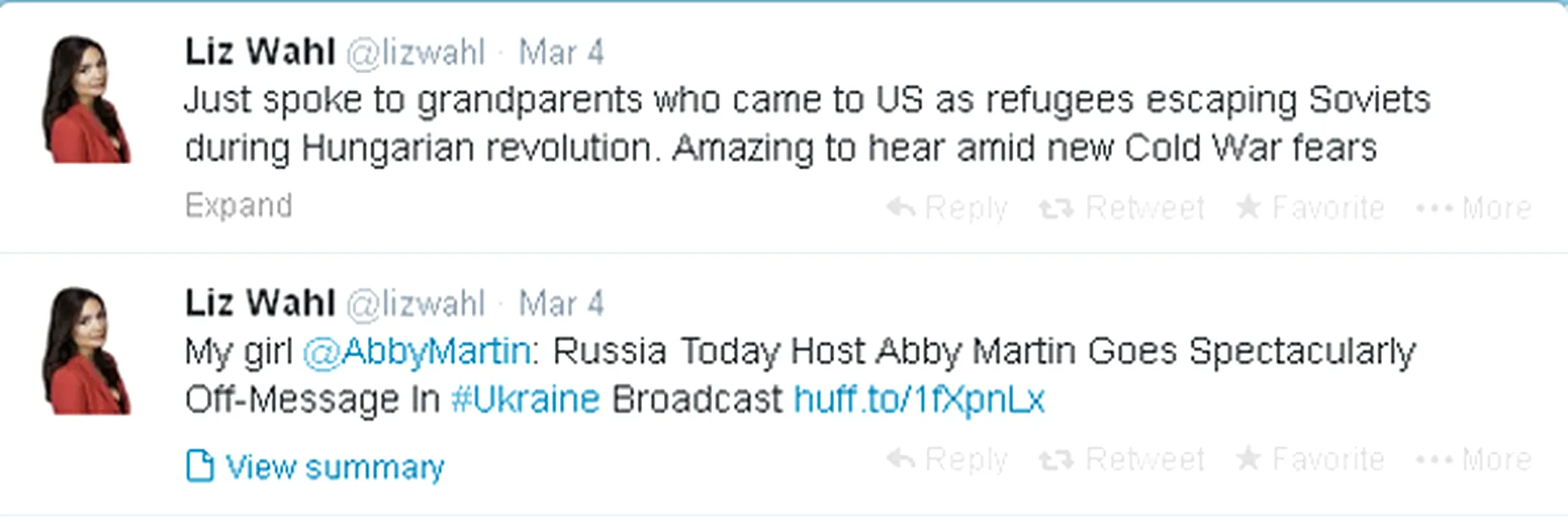Click Retweet icon on the grandparents tweet
Image resolution: width=1568 pixels, height=527 pixels.
pyautogui.click(x=1056, y=208)
